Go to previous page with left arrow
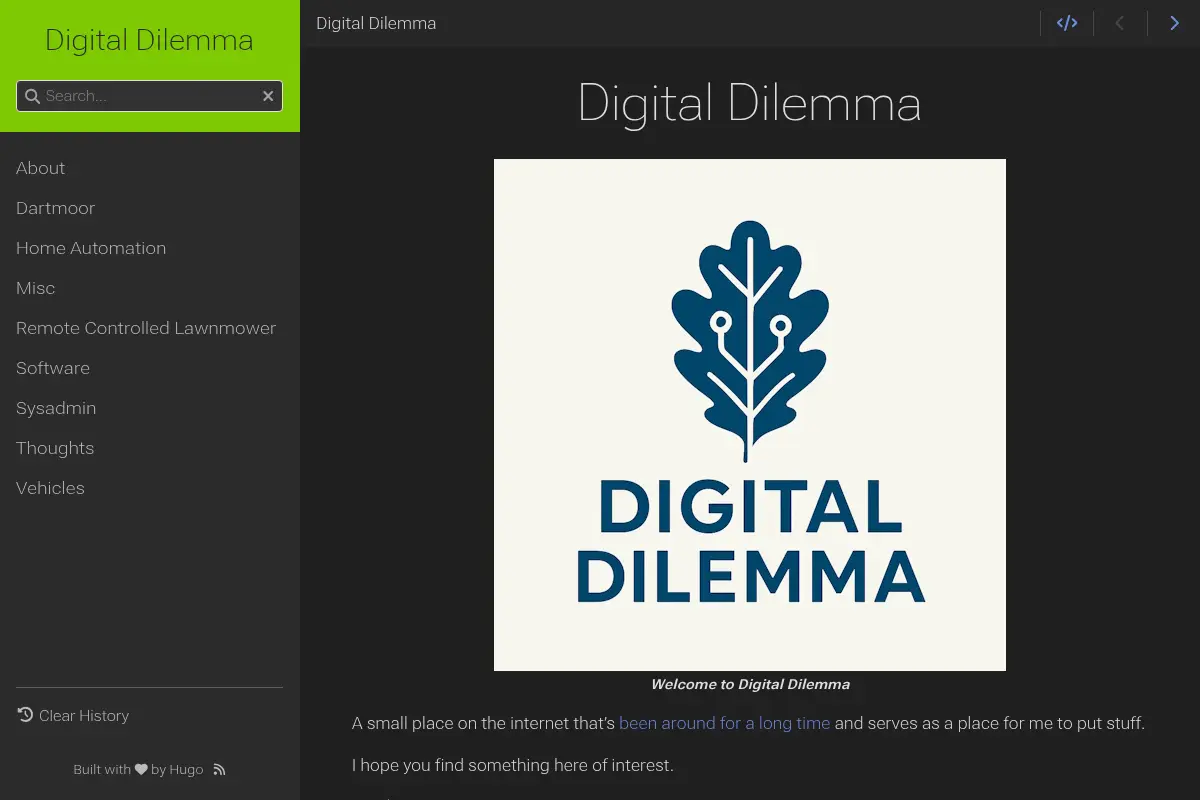The height and width of the screenshot is (800, 1200). [1120, 23]
